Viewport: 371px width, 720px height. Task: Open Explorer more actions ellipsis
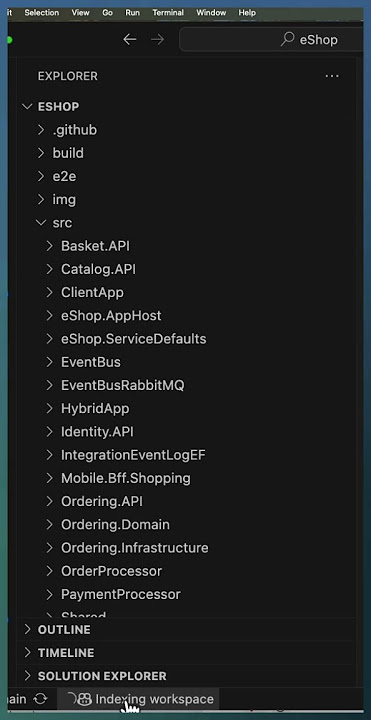pyautogui.click(x=332, y=76)
